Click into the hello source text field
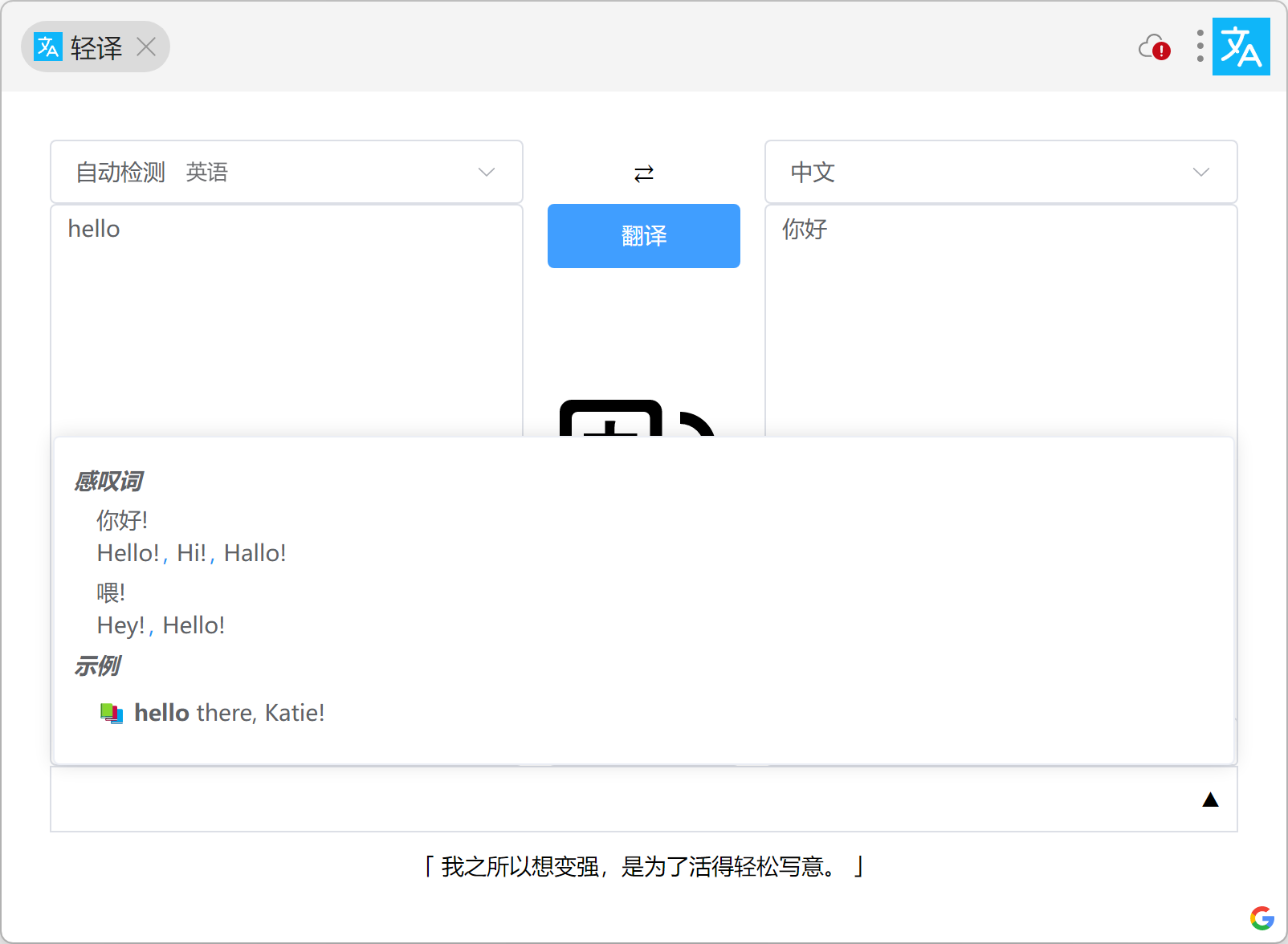 (x=287, y=321)
